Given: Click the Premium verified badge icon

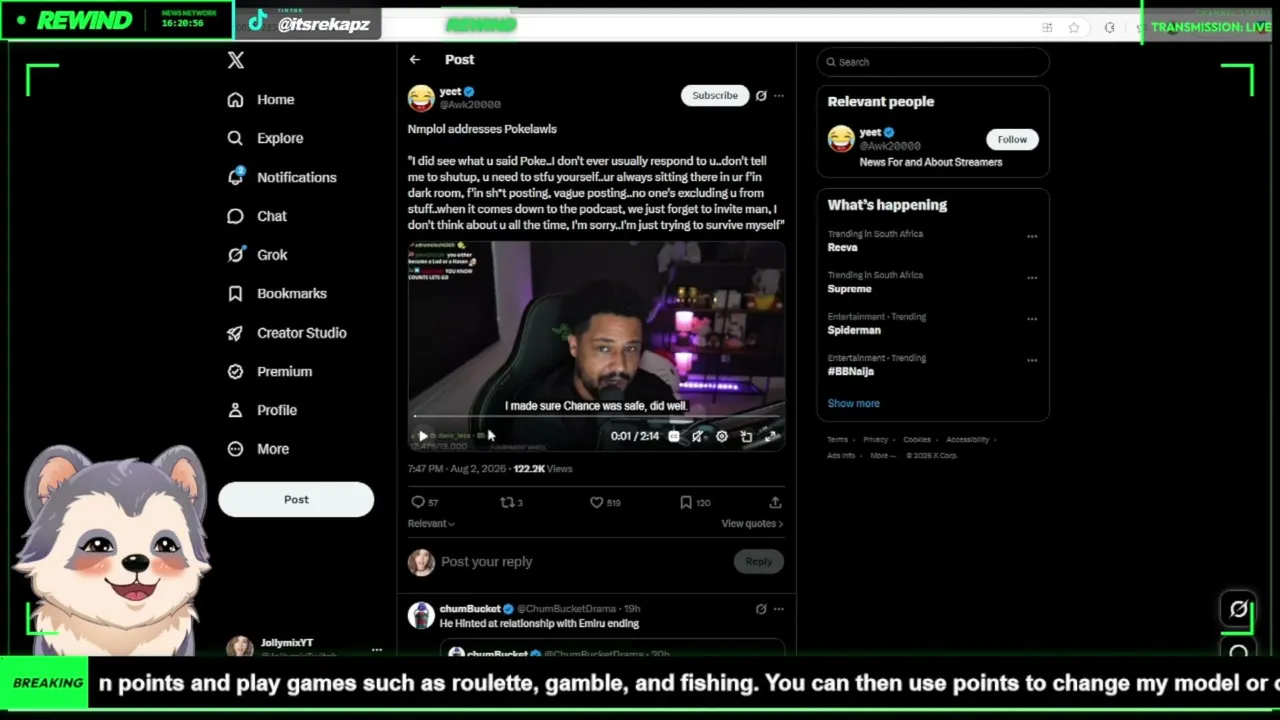Looking at the screenshot, I should tap(235, 371).
